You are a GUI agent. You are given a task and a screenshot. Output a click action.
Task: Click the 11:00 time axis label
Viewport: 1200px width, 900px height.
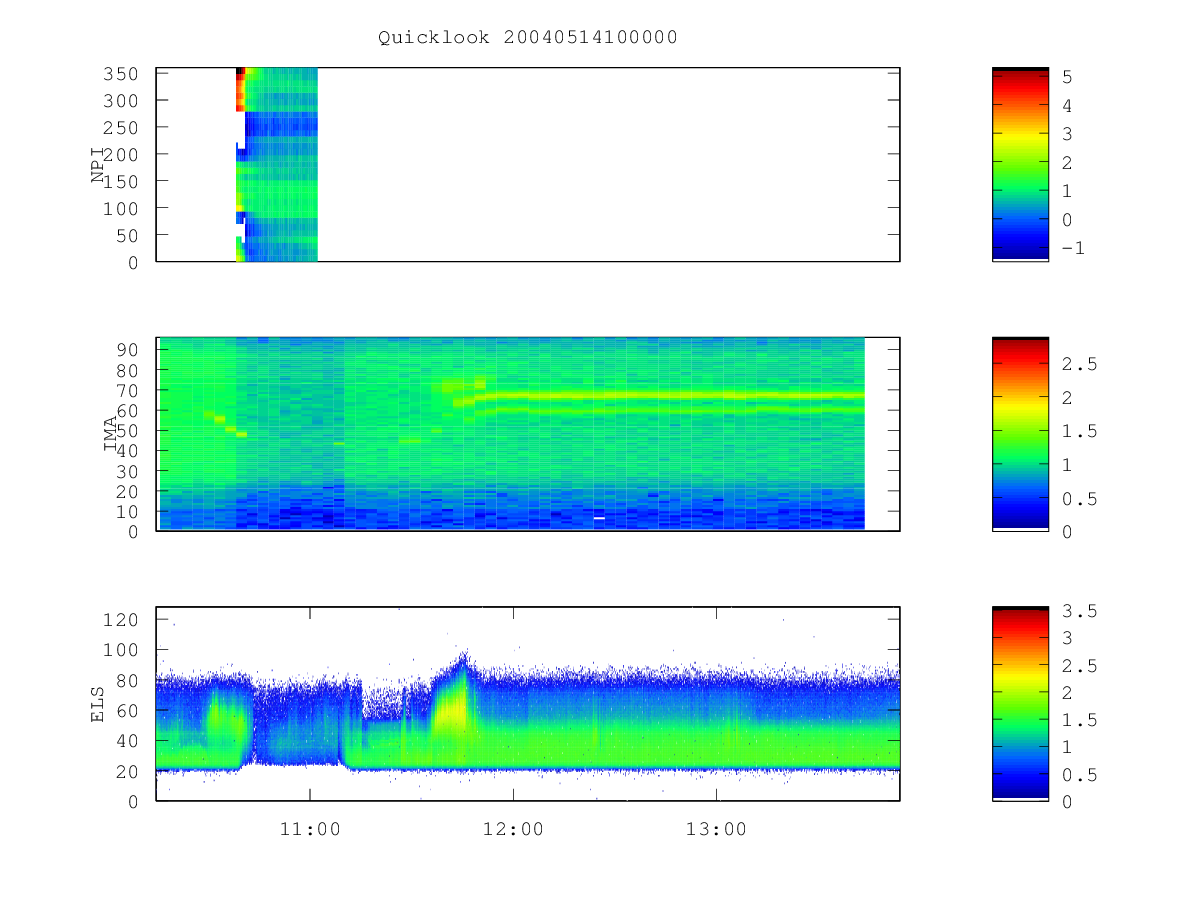click(310, 829)
